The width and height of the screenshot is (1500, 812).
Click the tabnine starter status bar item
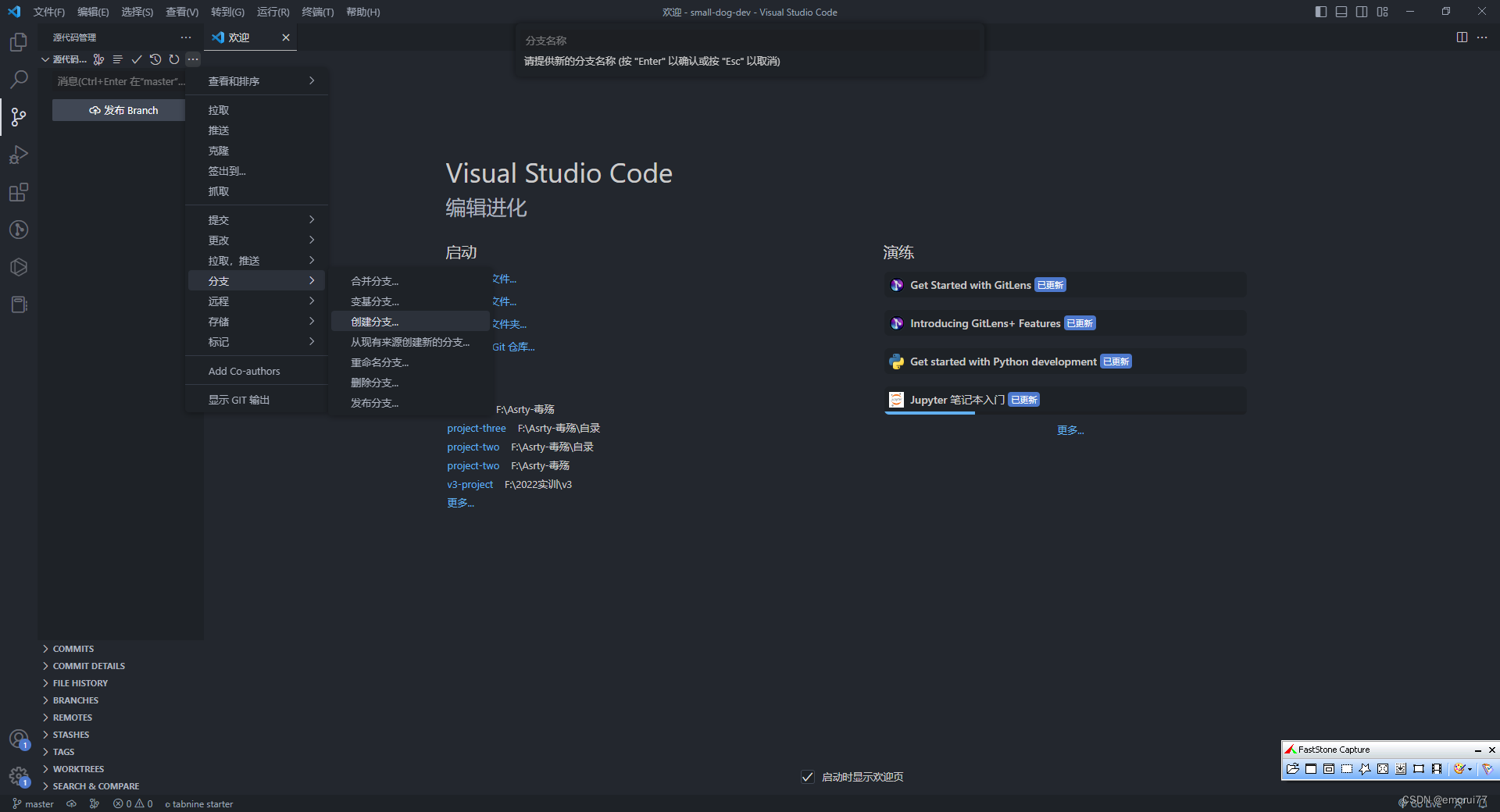point(199,803)
